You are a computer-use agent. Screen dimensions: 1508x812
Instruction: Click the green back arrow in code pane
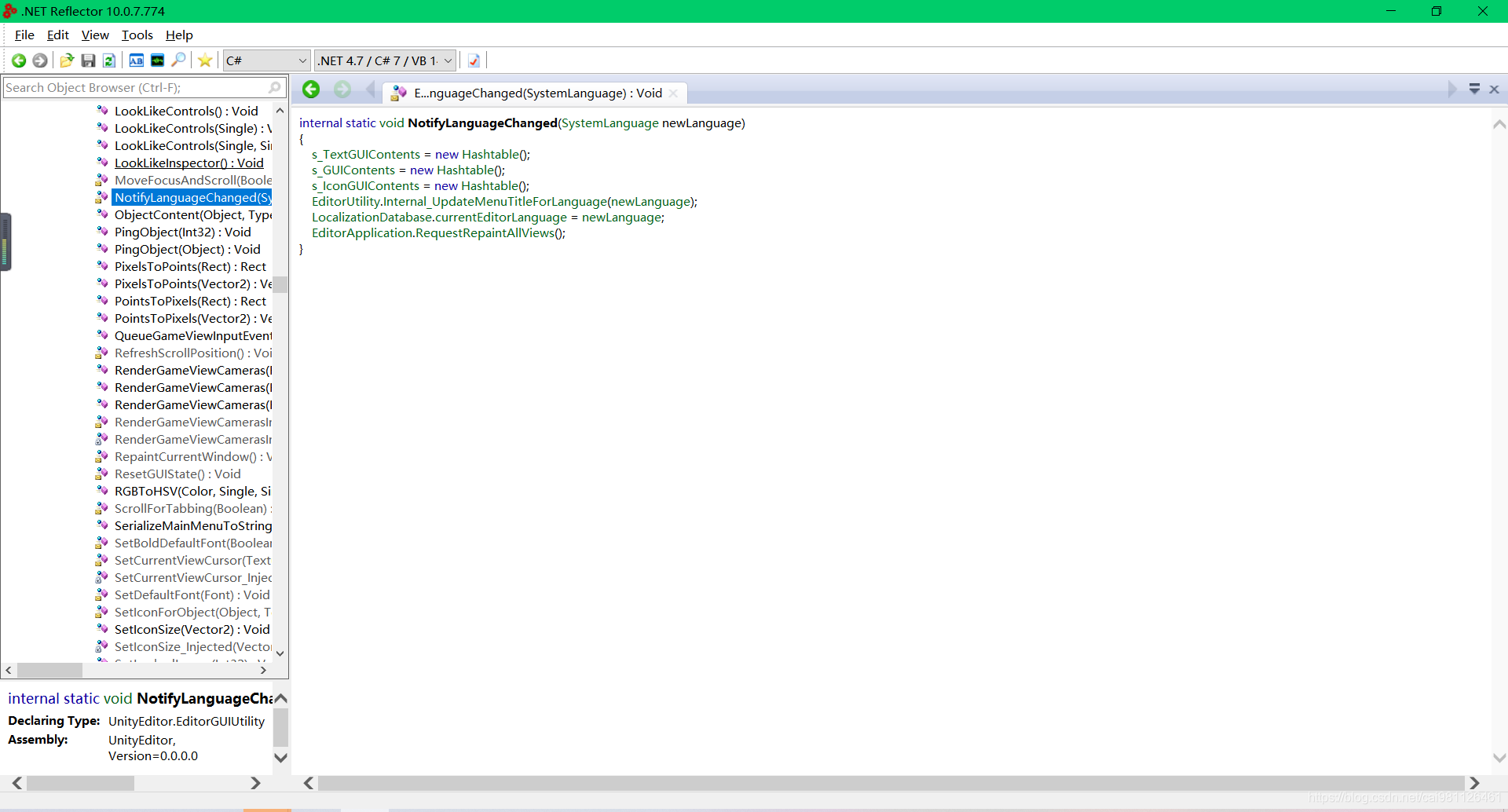[x=311, y=90]
